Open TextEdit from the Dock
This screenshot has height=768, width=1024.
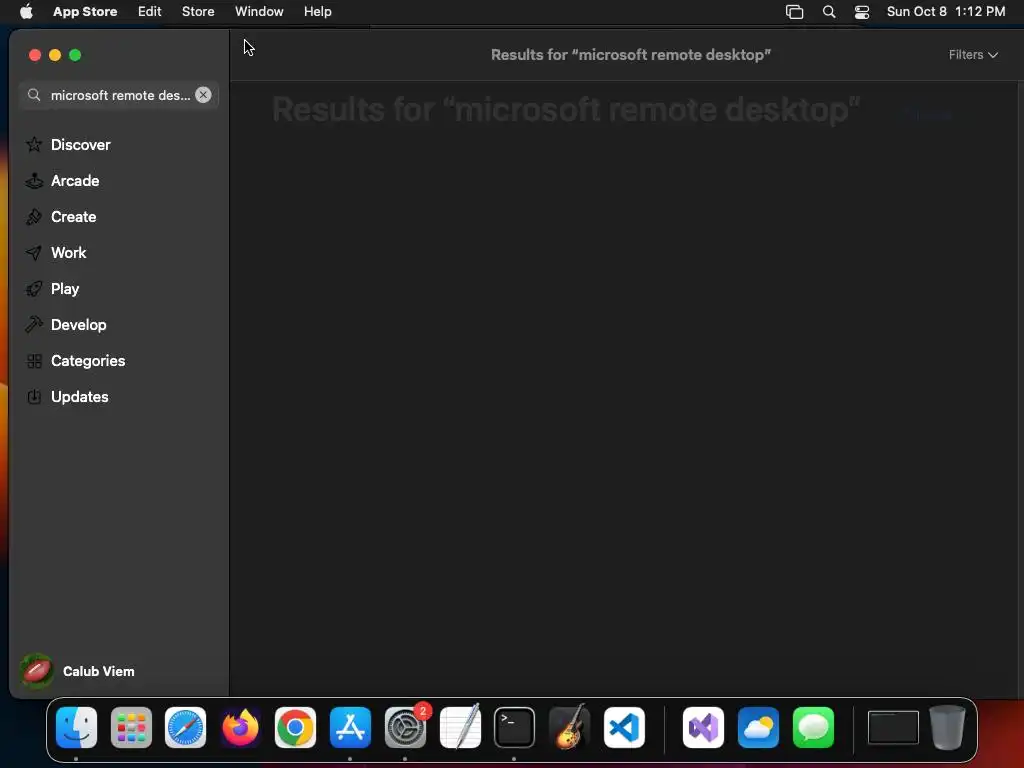click(x=460, y=728)
